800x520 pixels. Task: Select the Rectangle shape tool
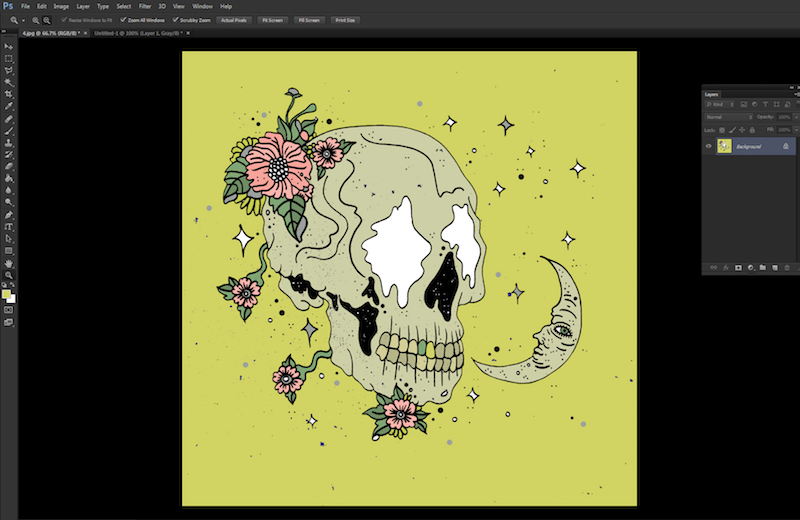tap(9, 251)
